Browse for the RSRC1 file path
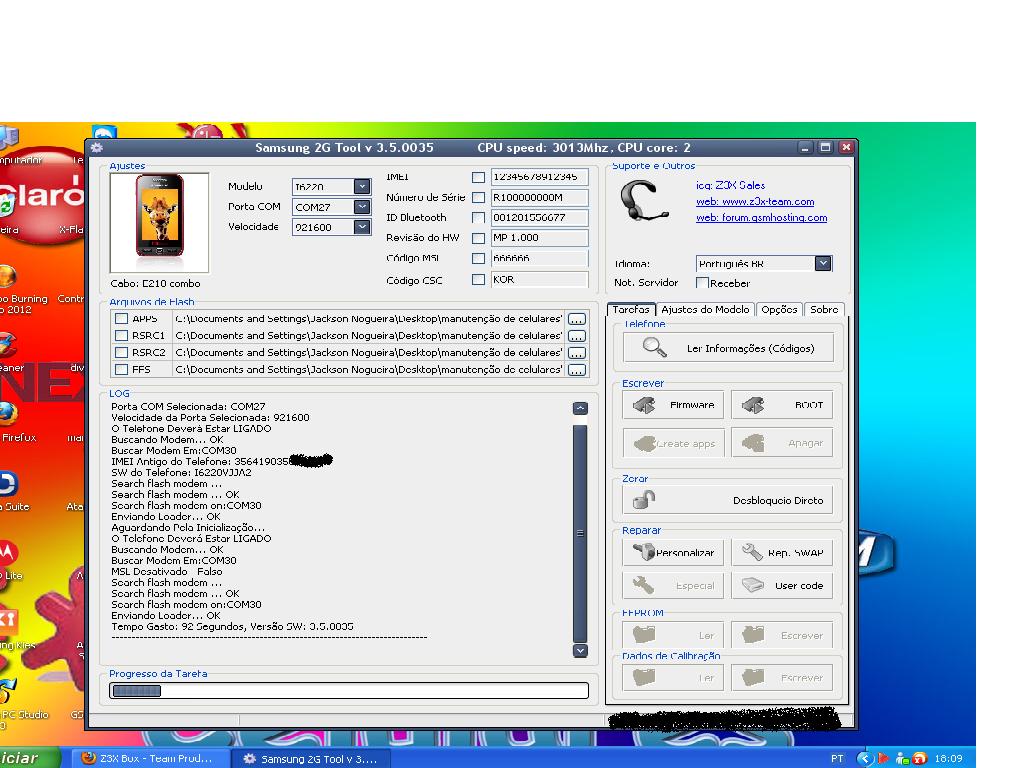The image size is (1024, 768). [x=577, y=336]
